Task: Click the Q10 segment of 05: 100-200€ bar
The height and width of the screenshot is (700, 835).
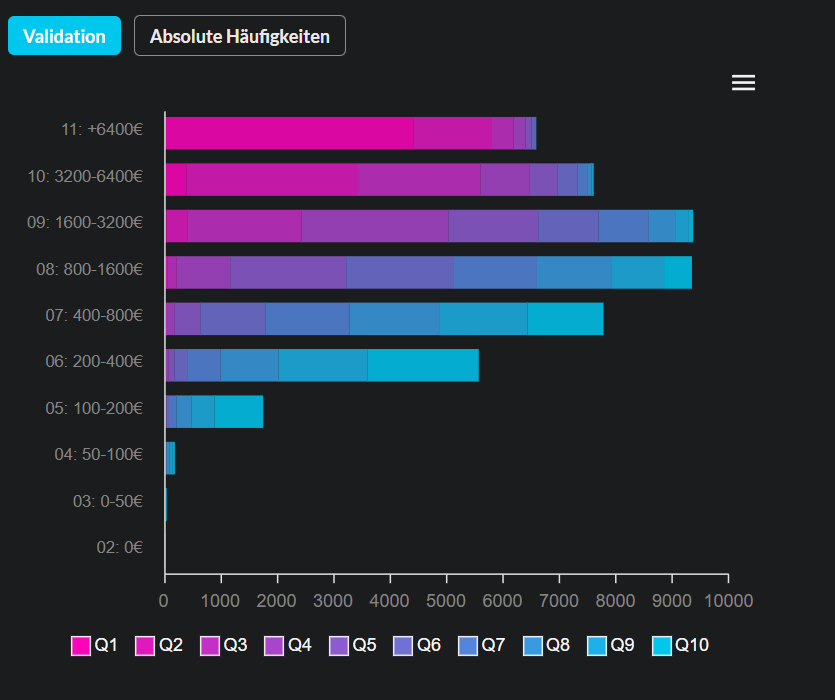Action: pyautogui.click(x=238, y=412)
